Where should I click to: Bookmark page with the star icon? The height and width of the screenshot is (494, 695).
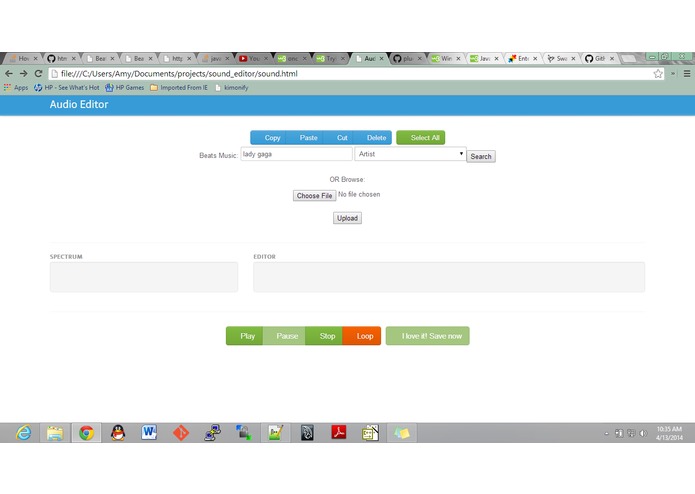[658, 74]
